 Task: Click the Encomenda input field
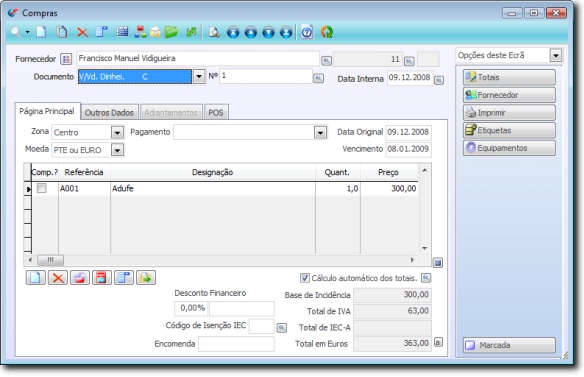coord(236,344)
